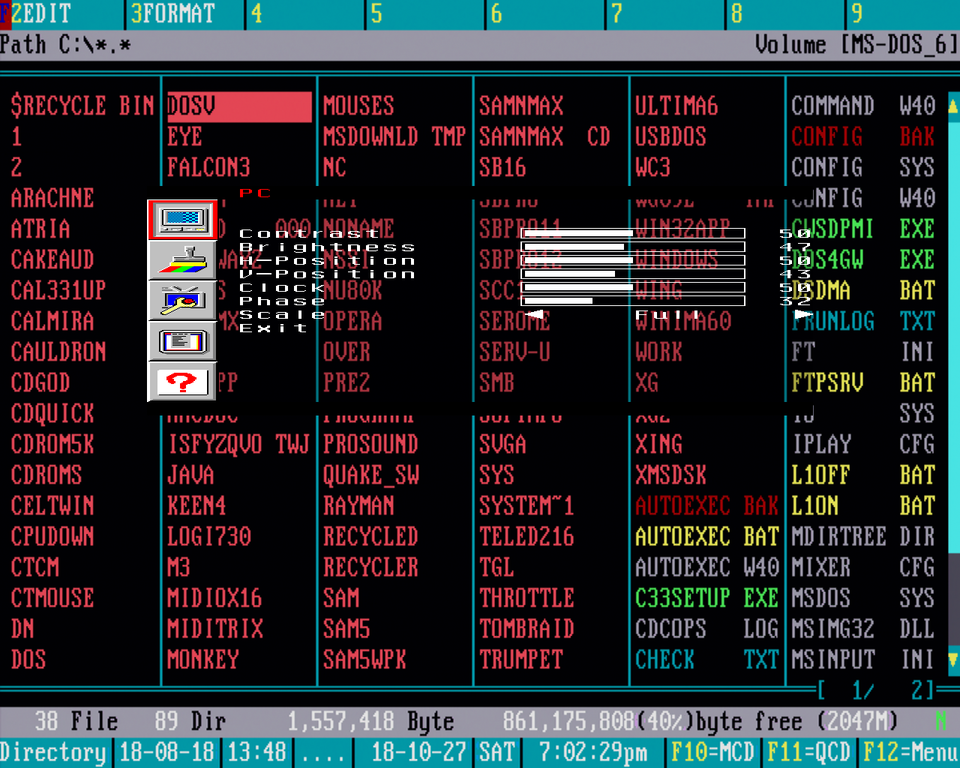The image size is (960, 768).
Task: Click the 18-10-27 date in status bar
Action: [x=419, y=752]
